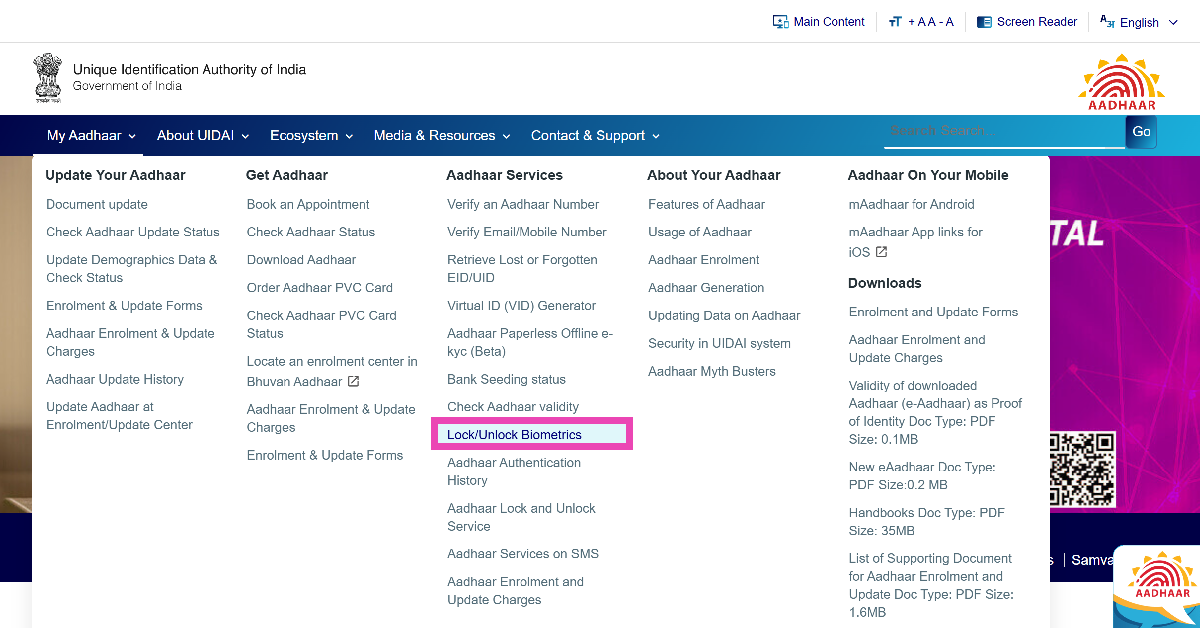Expand the Media & Resources menu

(x=442, y=136)
